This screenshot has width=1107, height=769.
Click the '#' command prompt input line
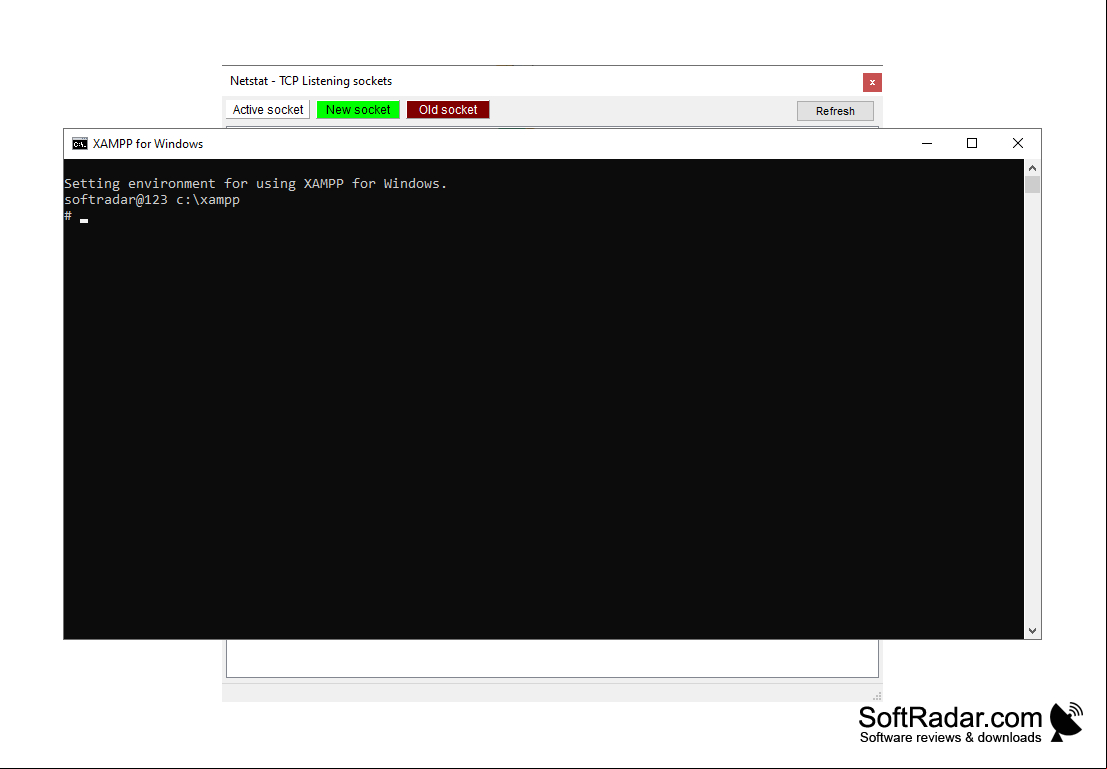coord(76,216)
